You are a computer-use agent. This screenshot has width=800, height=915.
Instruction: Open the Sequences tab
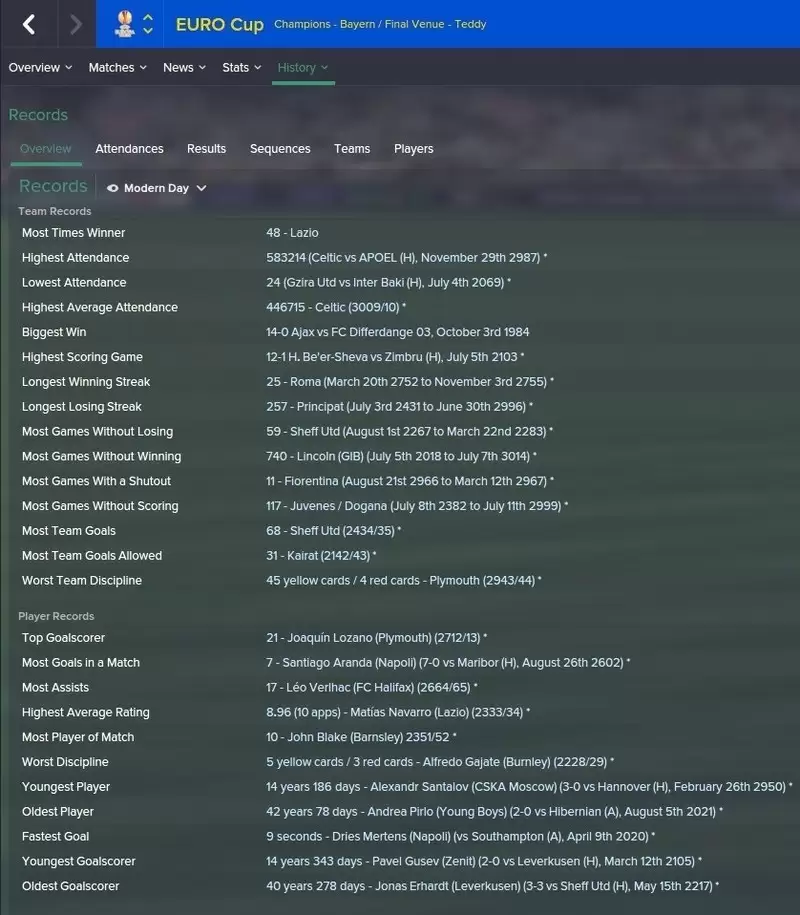pos(280,149)
